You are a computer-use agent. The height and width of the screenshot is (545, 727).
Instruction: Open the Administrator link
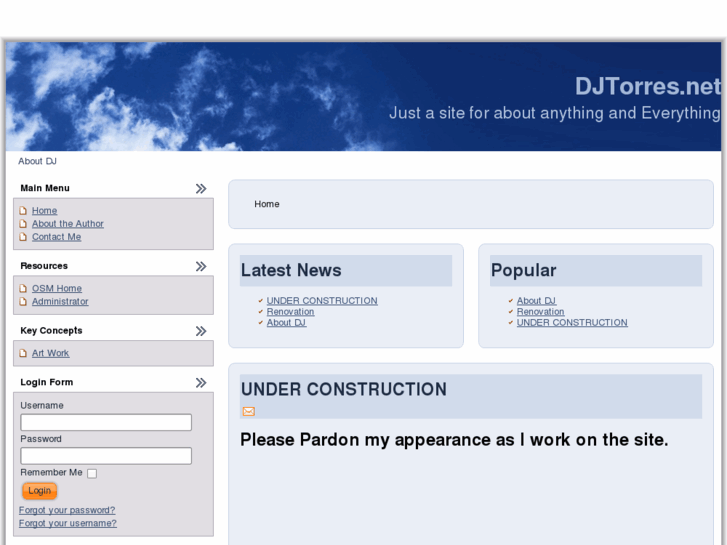tap(60, 301)
